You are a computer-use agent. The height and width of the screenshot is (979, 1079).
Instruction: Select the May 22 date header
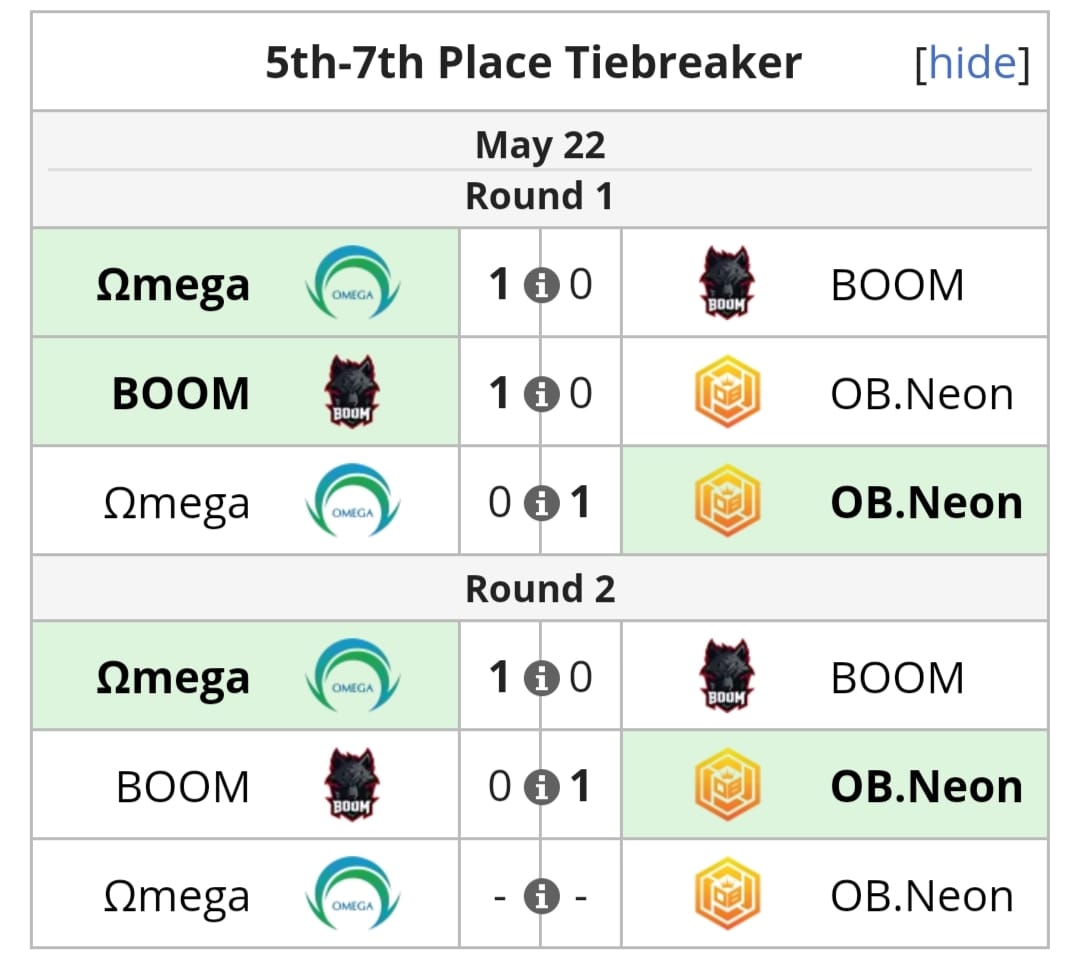tap(539, 144)
